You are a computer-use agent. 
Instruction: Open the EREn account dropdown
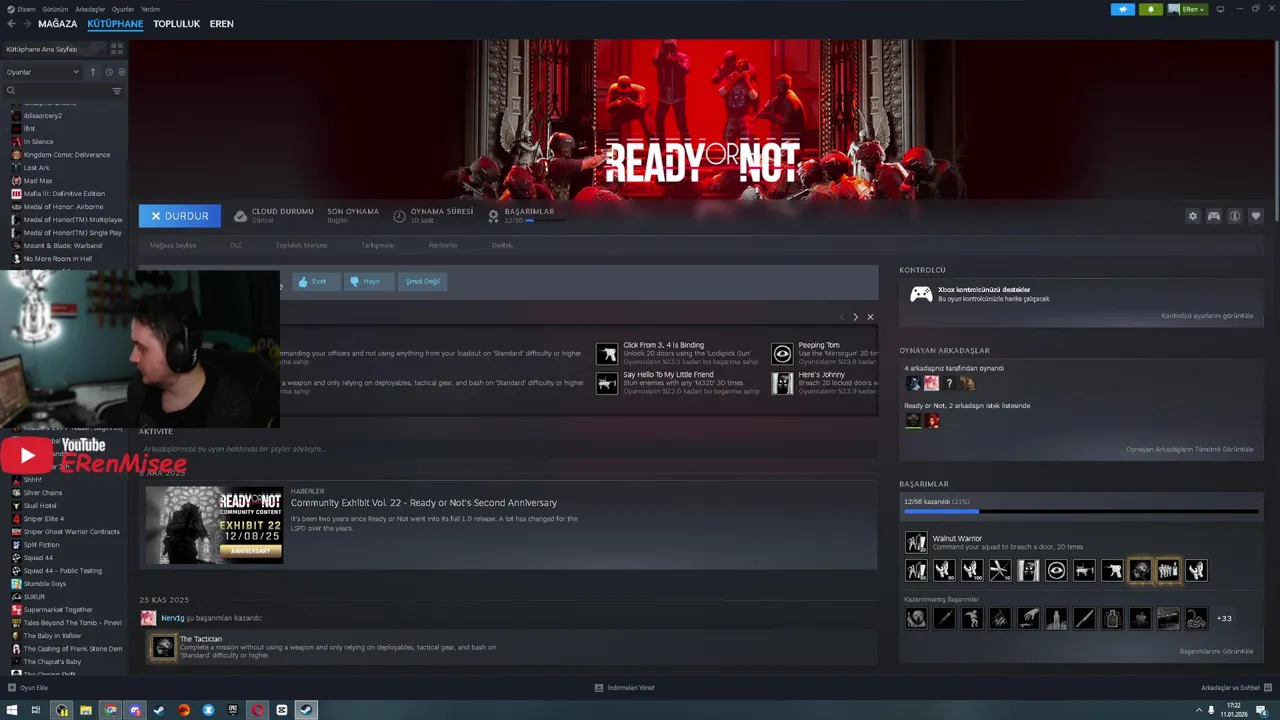point(1188,9)
